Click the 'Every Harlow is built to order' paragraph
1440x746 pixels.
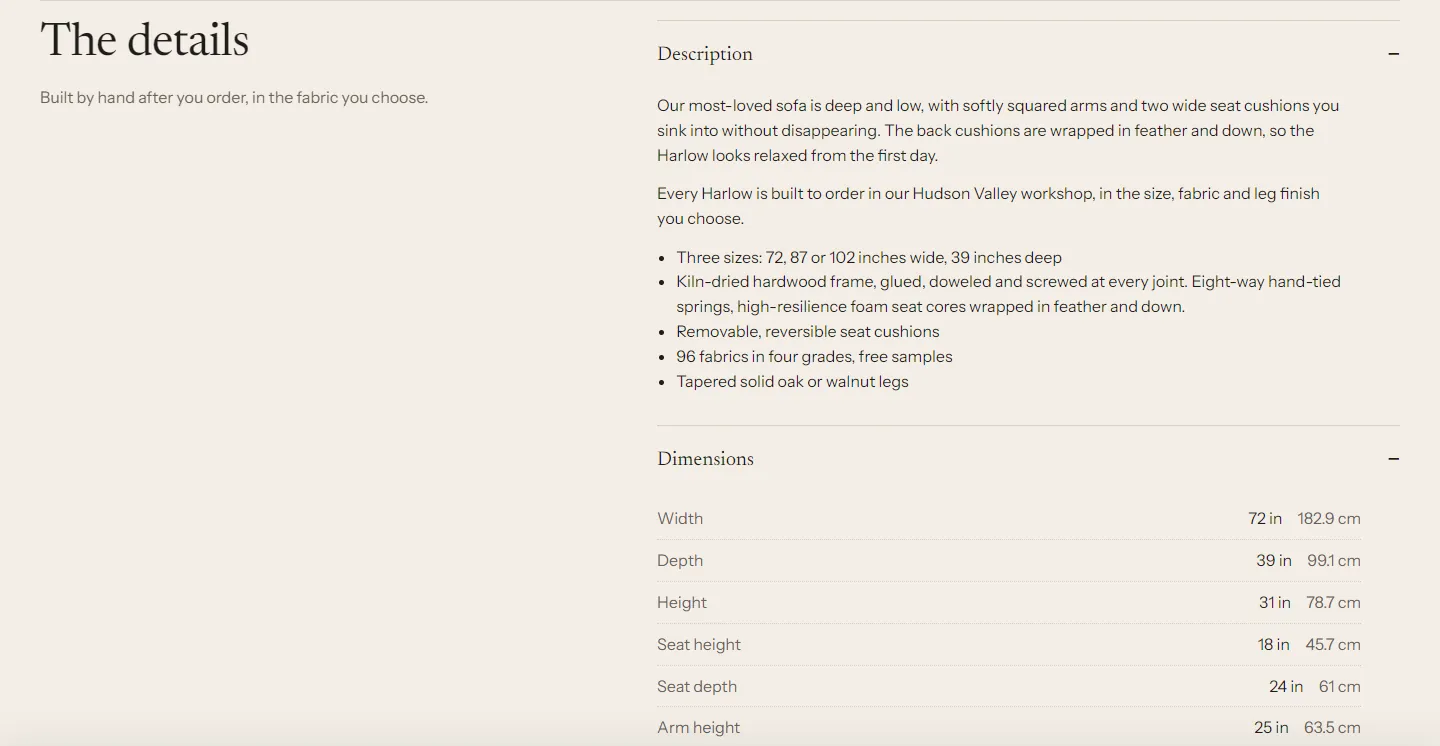tap(988, 206)
